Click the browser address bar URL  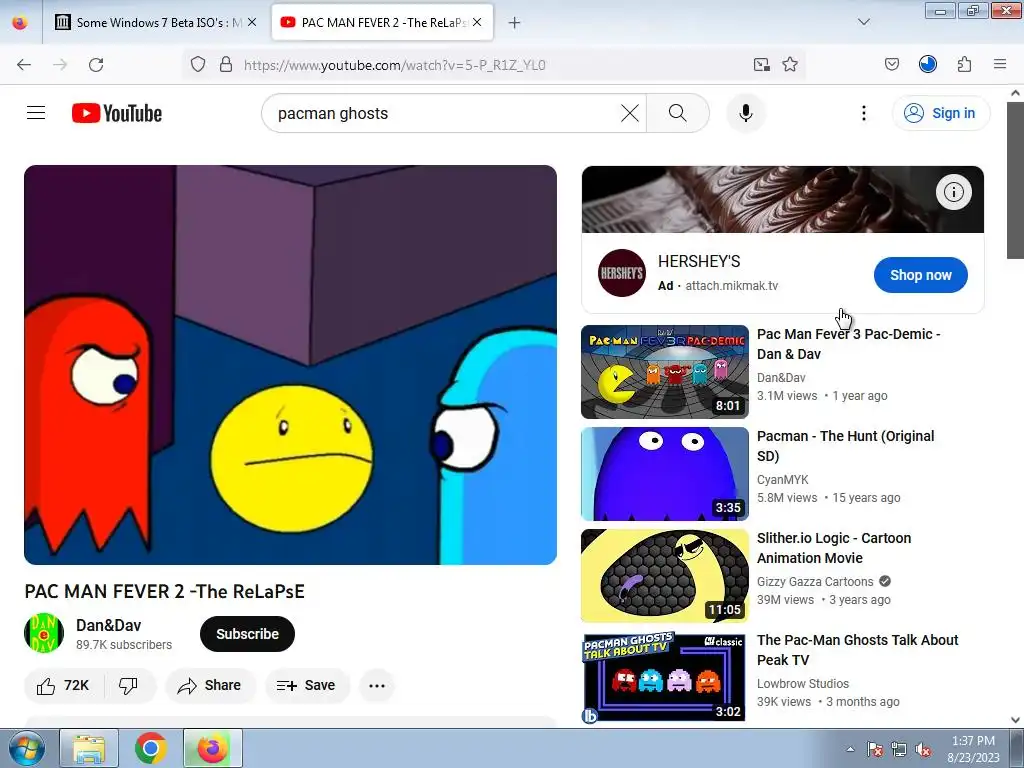click(394, 65)
